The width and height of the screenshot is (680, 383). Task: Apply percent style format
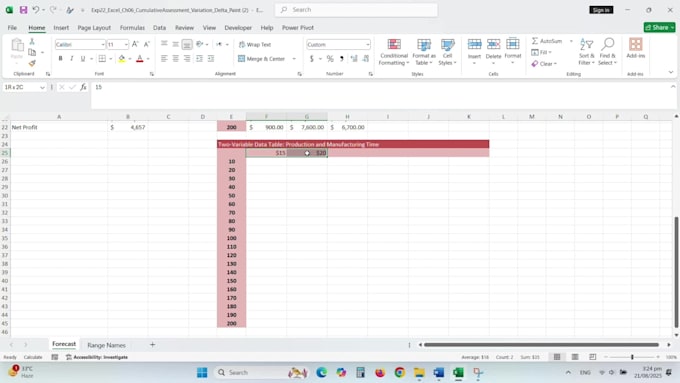330,59
